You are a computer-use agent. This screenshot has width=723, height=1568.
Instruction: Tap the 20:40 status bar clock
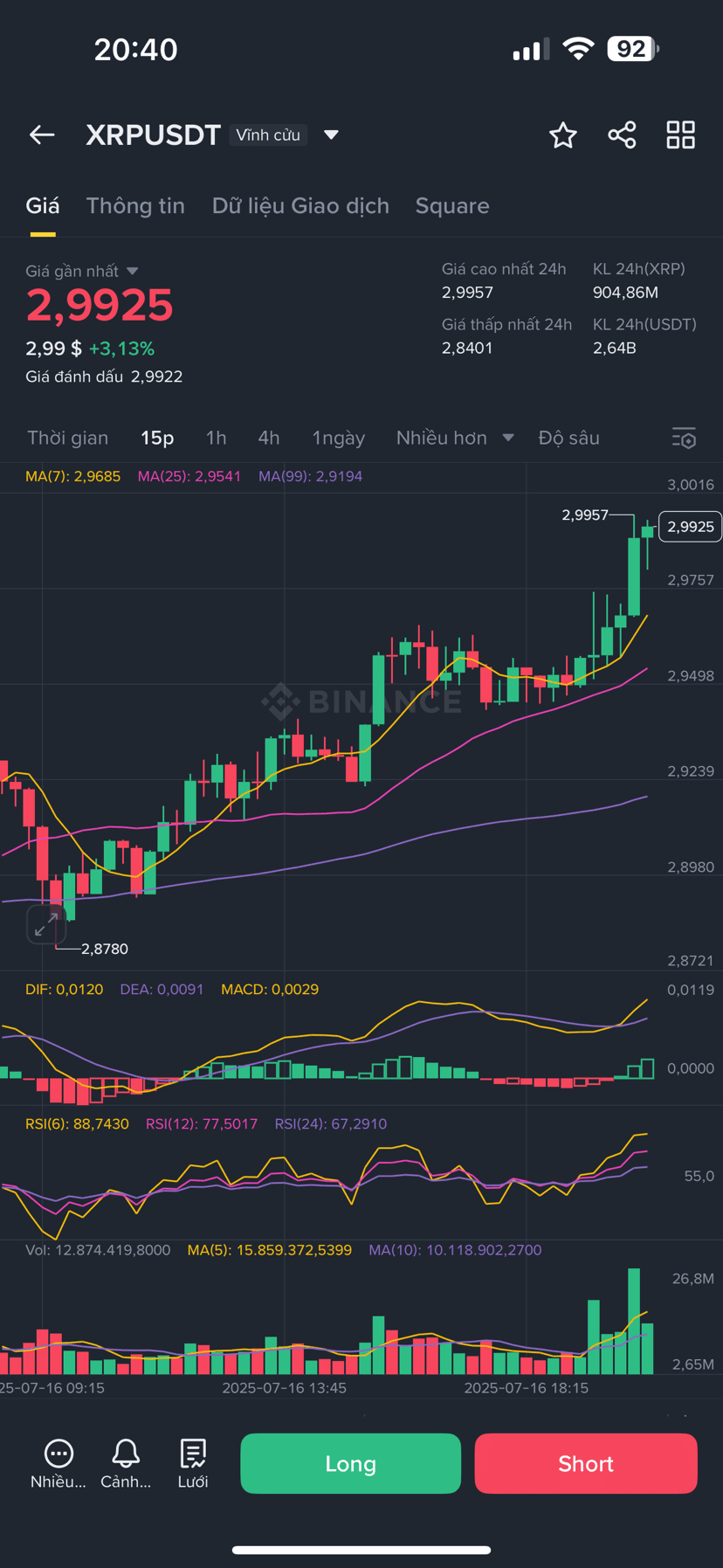point(136,50)
